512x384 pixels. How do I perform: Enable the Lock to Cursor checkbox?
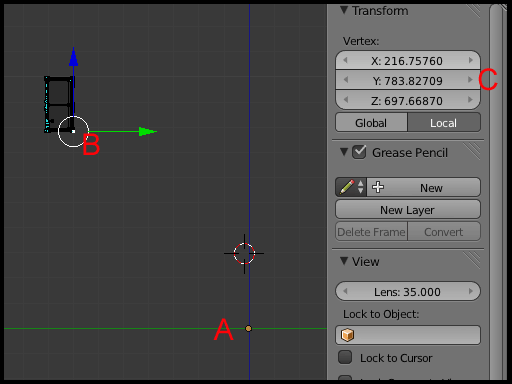coord(345,357)
